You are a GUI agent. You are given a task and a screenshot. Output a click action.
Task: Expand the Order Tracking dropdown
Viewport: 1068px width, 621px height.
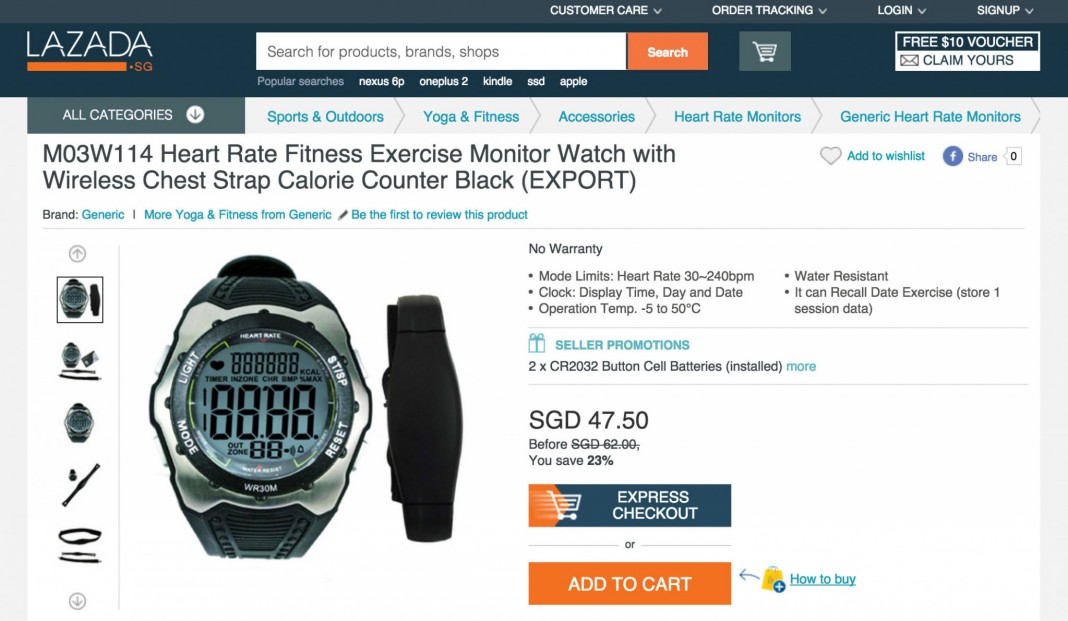click(x=769, y=10)
